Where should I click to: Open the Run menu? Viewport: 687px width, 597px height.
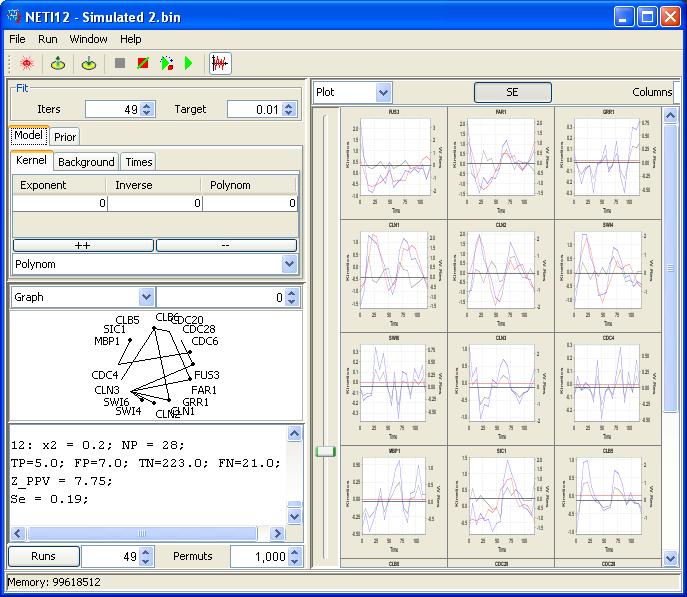coord(48,39)
